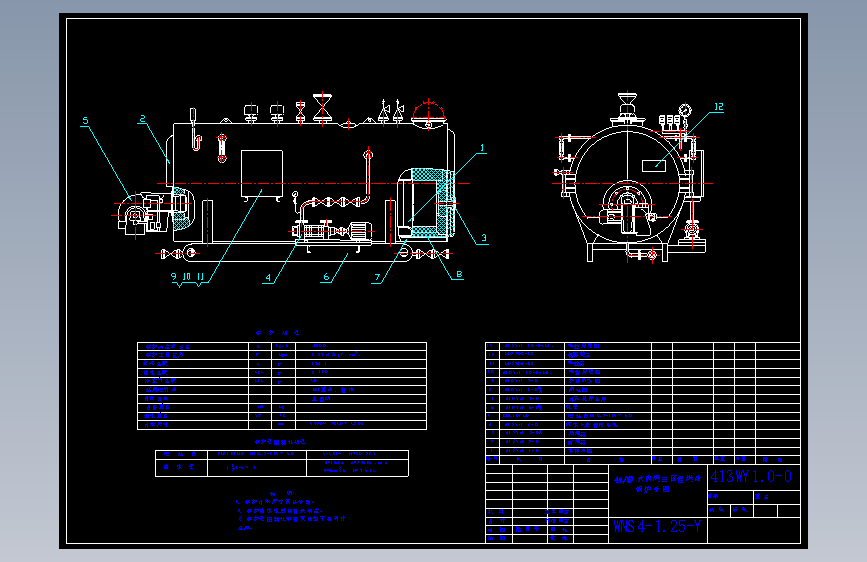Image resolution: width=867 pixels, height=562 pixels.
Task: Click the red semicircle manhole atop the boiler
Action: click(x=429, y=111)
